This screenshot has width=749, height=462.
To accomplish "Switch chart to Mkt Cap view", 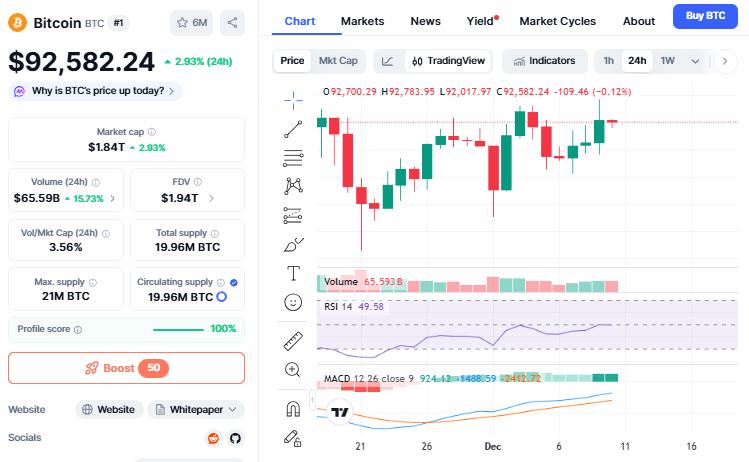I will point(338,61).
